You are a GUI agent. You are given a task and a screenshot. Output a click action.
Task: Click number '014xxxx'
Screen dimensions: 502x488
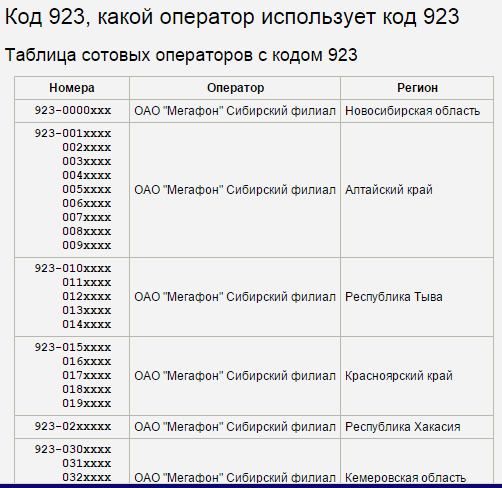[x=87, y=324]
